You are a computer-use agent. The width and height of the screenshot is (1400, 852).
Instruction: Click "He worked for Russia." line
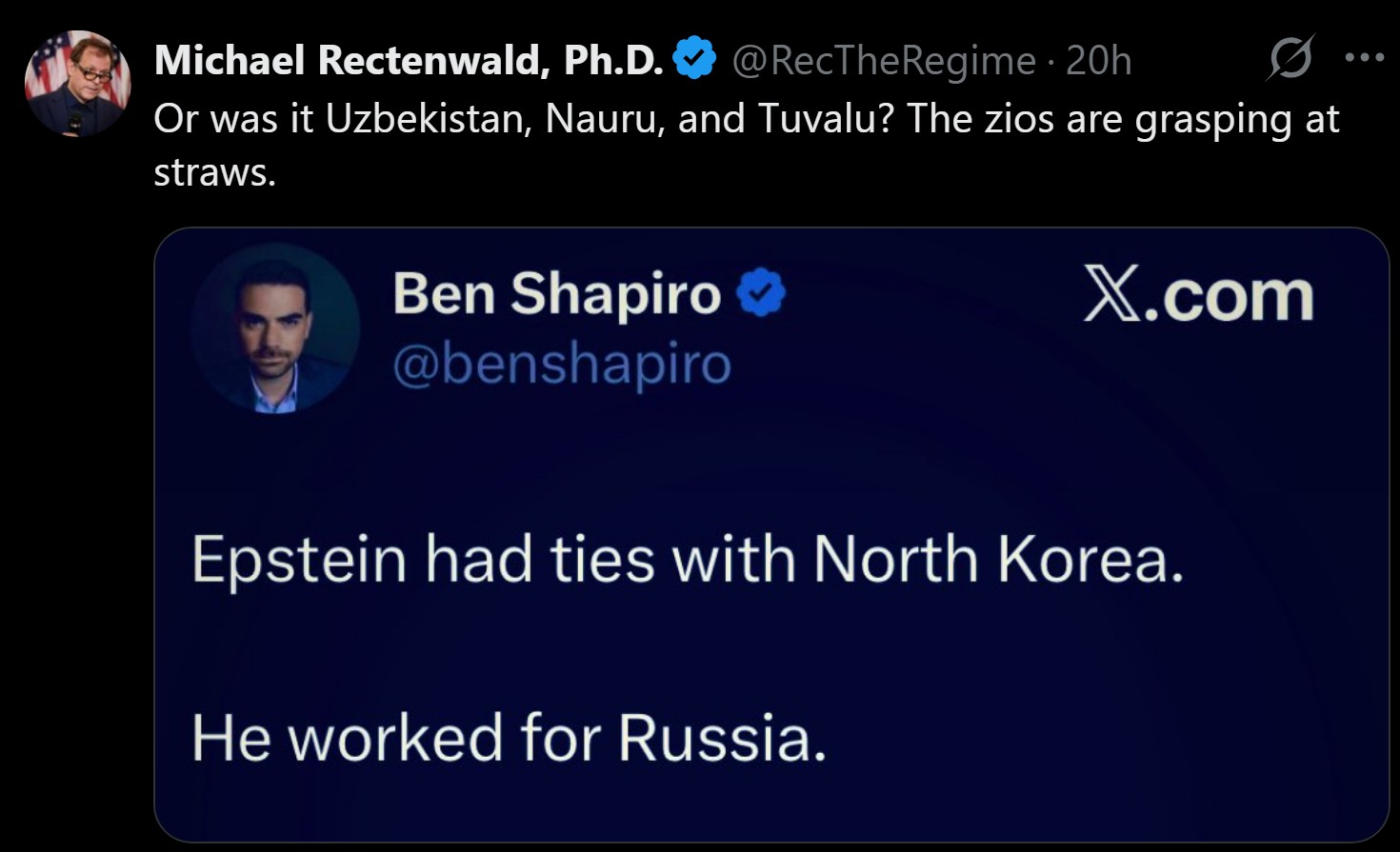click(x=509, y=738)
